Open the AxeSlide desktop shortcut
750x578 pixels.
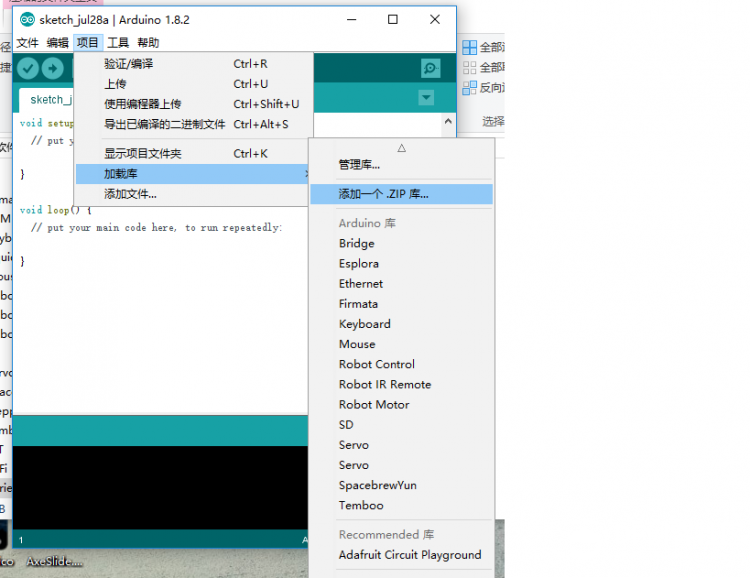click(x=54, y=561)
